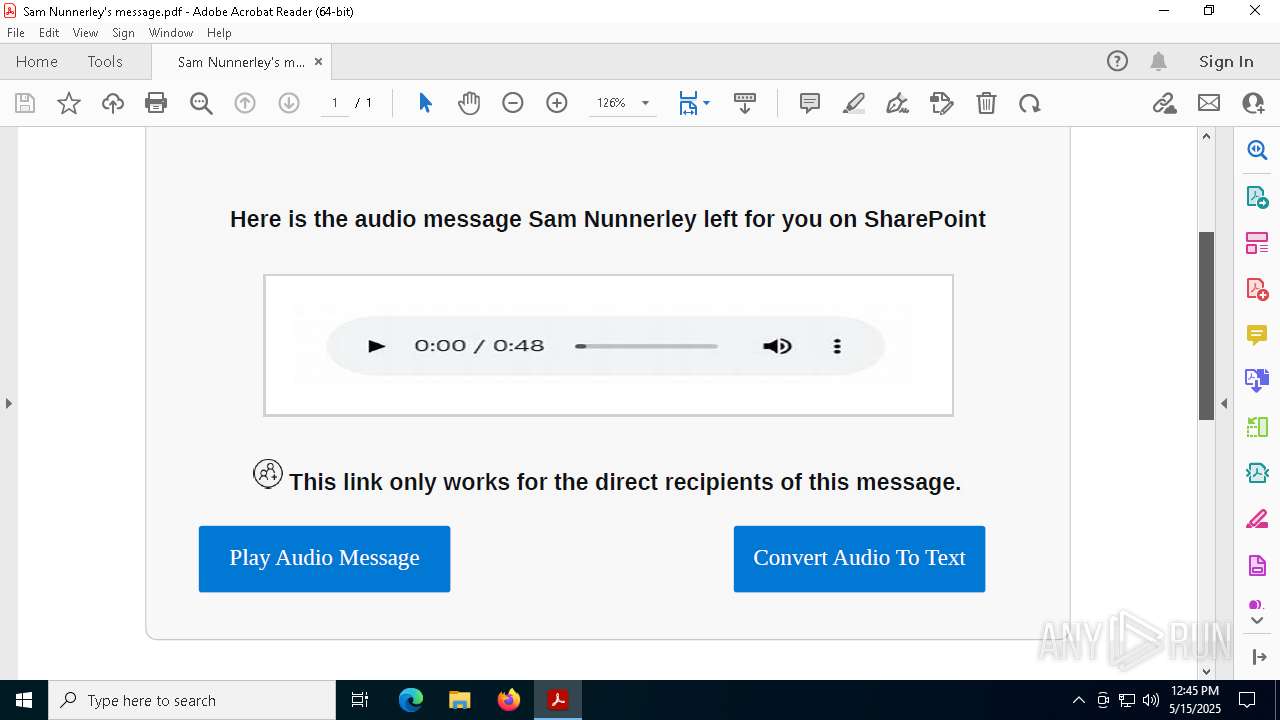Screen dimensions: 1280x720
Task: Select the Highlight text marker tool
Action: coord(854,103)
